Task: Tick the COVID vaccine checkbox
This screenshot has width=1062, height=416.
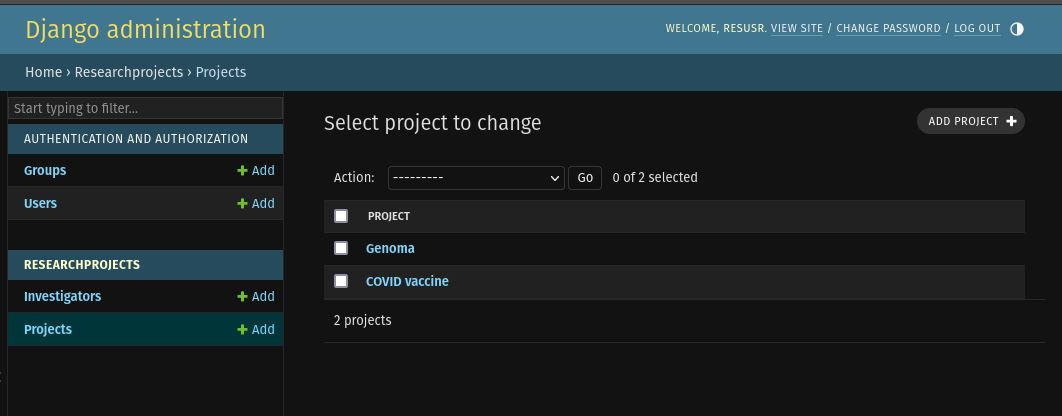Action: click(x=341, y=280)
